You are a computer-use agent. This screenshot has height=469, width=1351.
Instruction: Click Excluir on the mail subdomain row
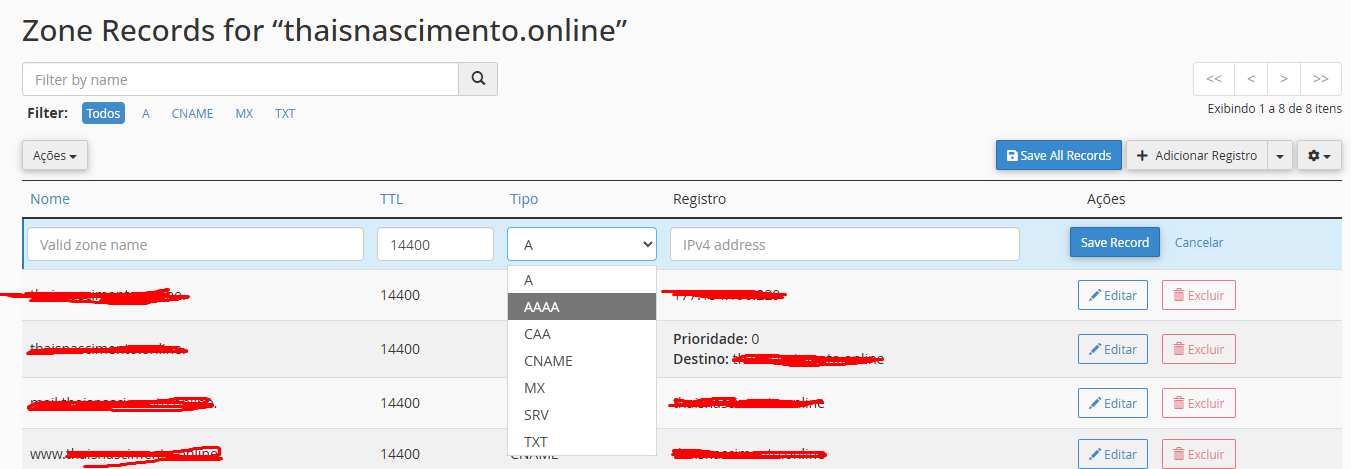[1198, 403]
